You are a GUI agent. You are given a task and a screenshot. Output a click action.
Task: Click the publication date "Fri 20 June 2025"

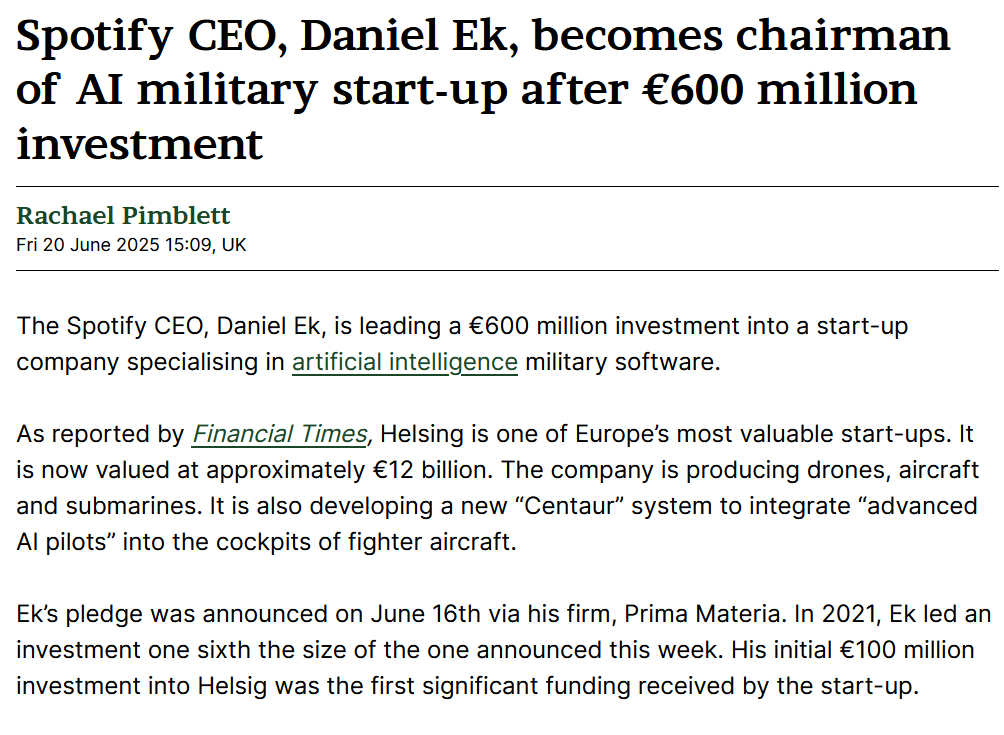tap(87, 245)
